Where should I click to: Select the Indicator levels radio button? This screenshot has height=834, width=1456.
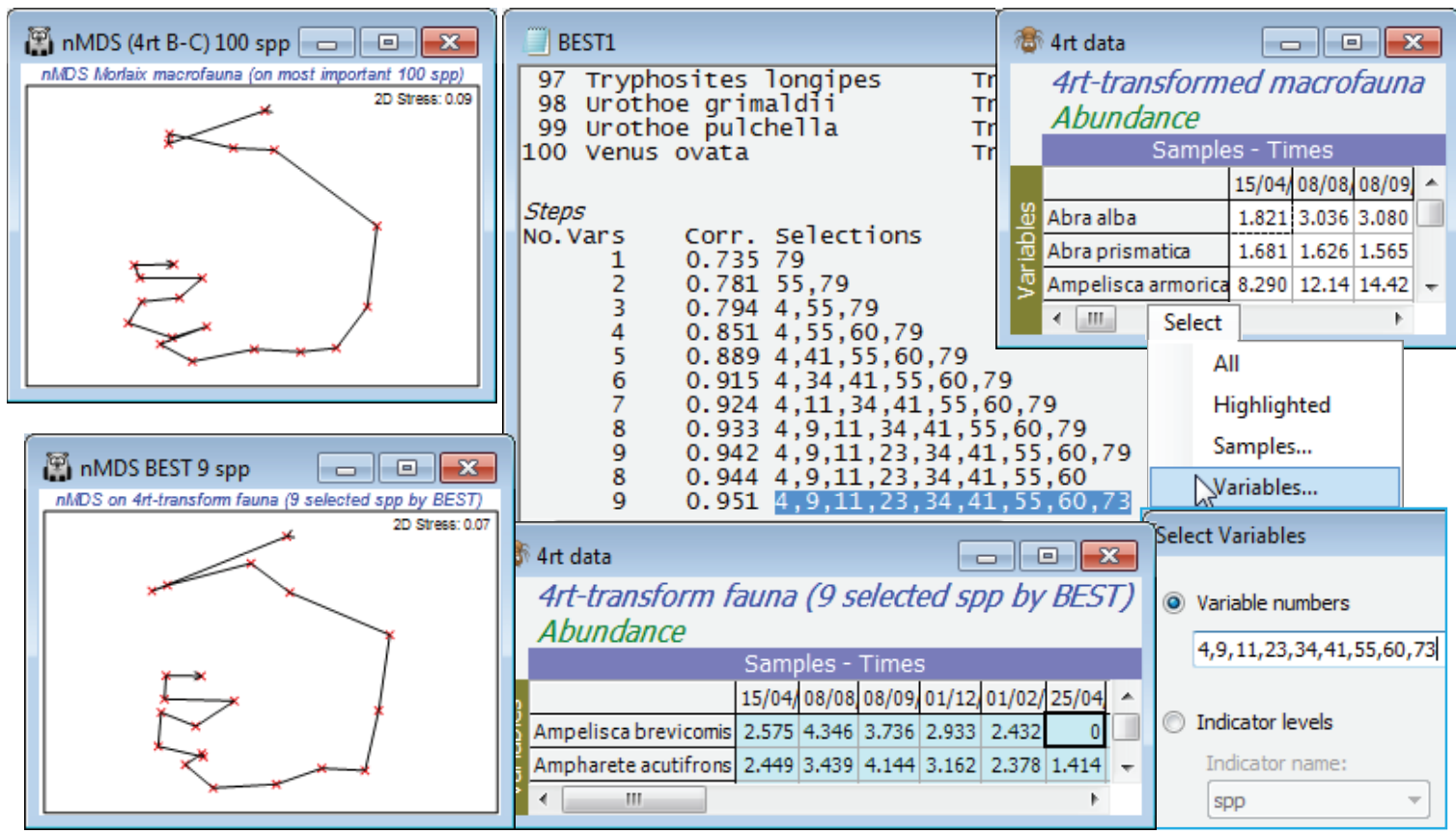tap(1174, 722)
